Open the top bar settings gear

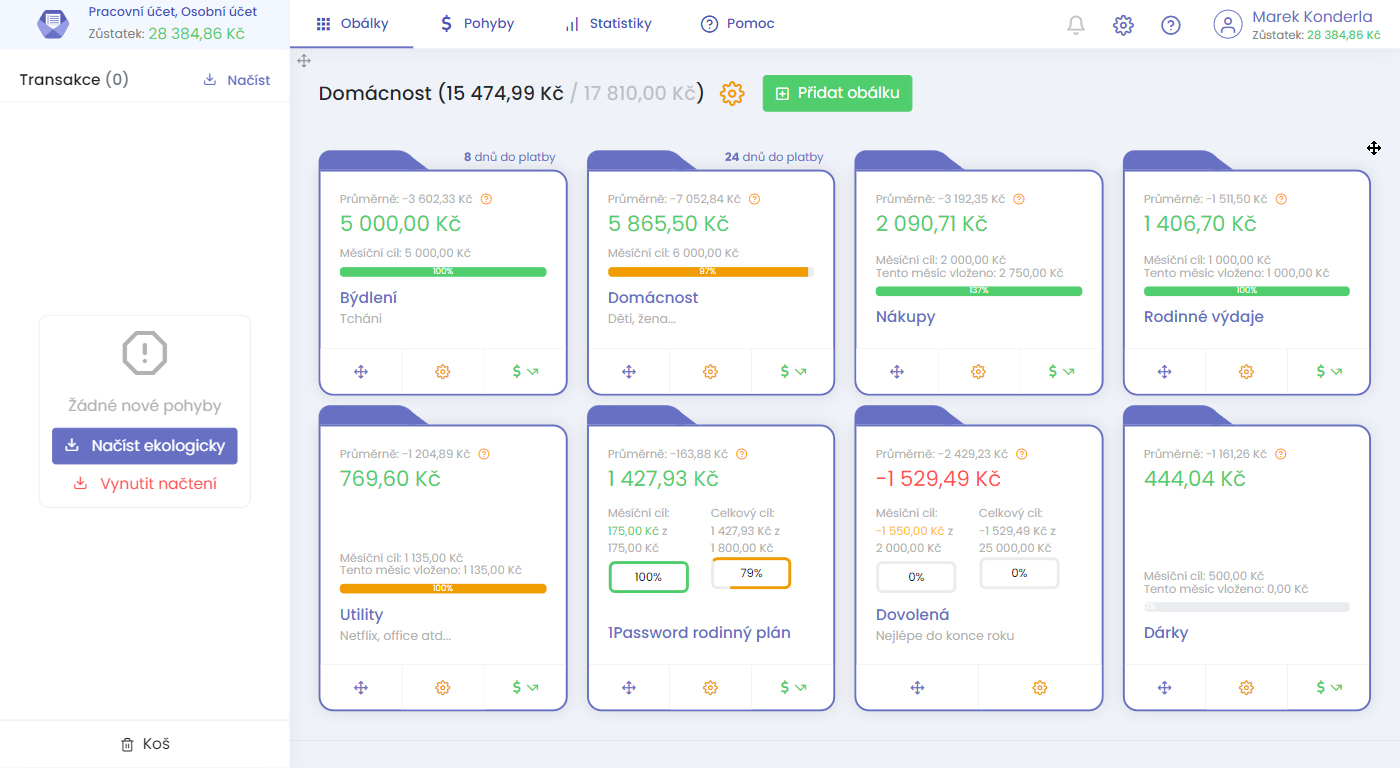pyautogui.click(x=1123, y=25)
